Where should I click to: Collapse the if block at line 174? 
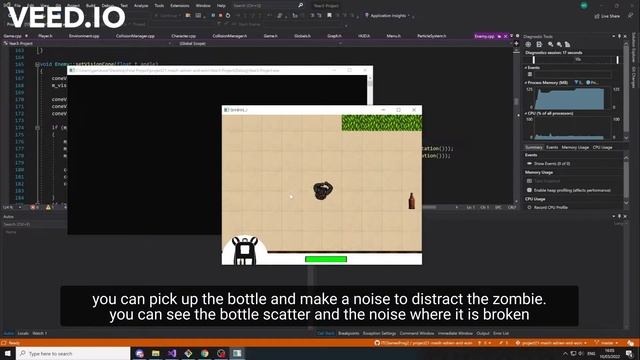37,128
